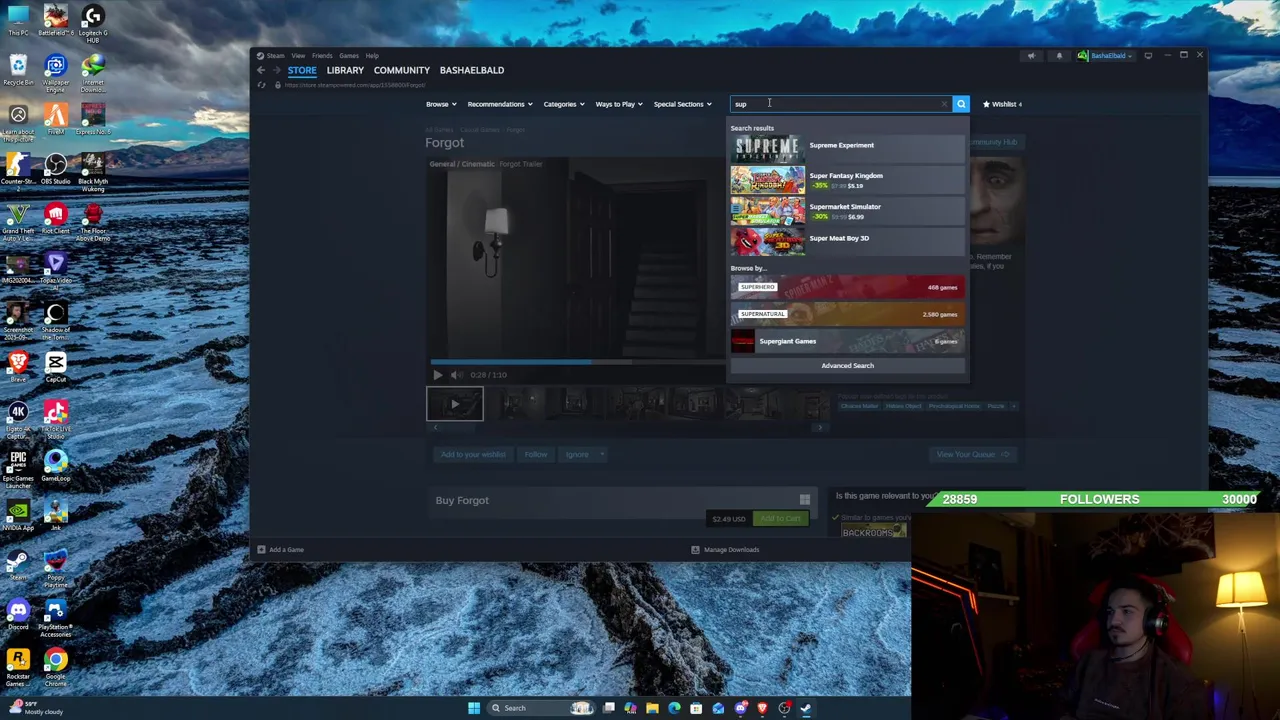Screen dimensions: 1280x720
Task: Select the STORE tab
Action: click(x=302, y=70)
